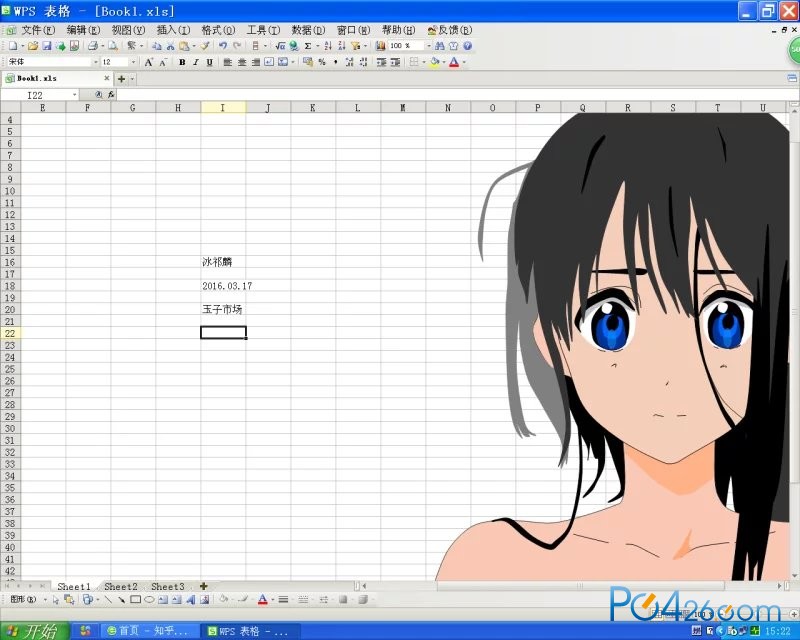The width and height of the screenshot is (800, 640).
Task: Click the Open file folder icon
Action: pyautogui.click(x=33, y=46)
